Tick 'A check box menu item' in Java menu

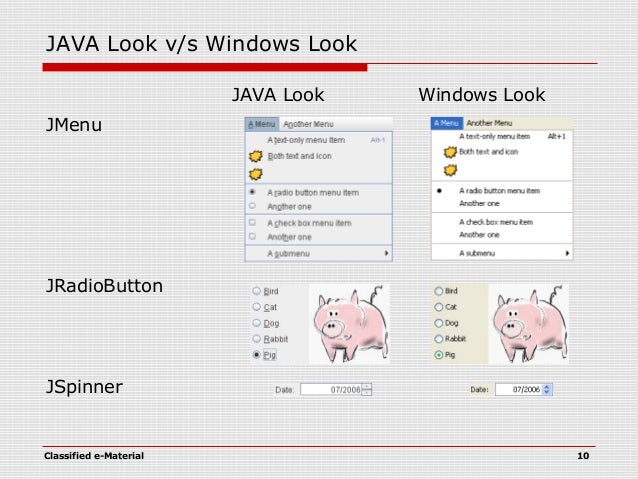(x=319, y=223)
